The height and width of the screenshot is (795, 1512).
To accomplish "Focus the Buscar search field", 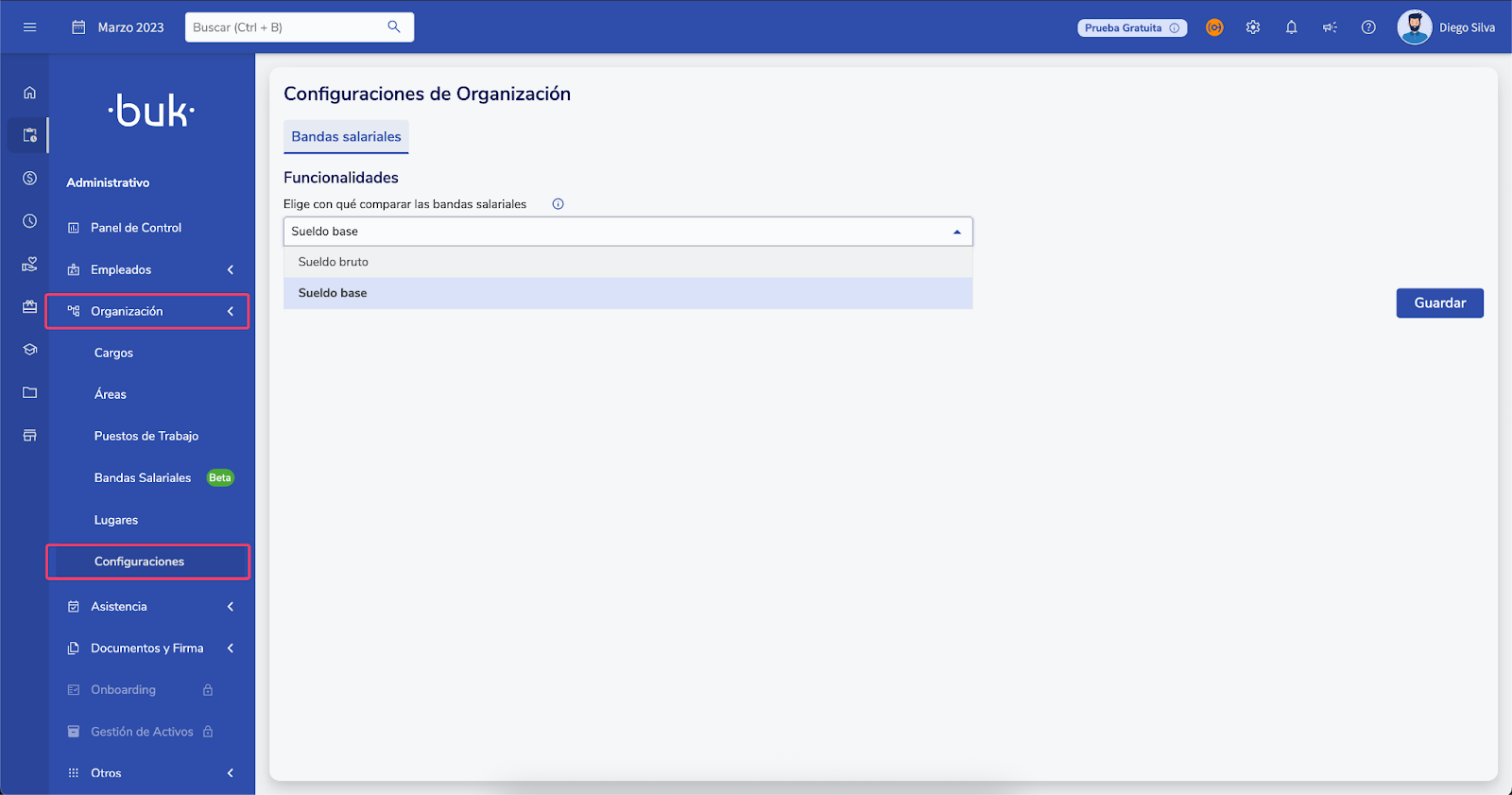I will tap(288, 27).
